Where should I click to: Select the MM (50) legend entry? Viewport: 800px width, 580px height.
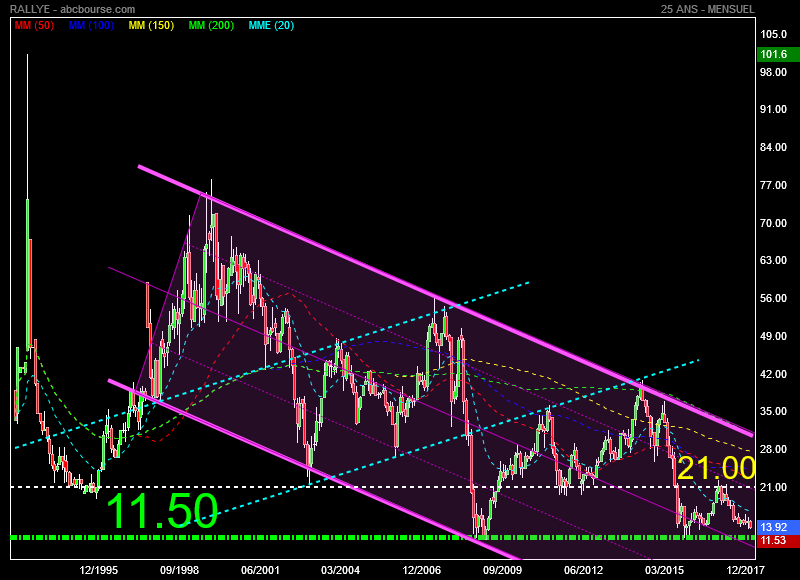coord(34,25)
